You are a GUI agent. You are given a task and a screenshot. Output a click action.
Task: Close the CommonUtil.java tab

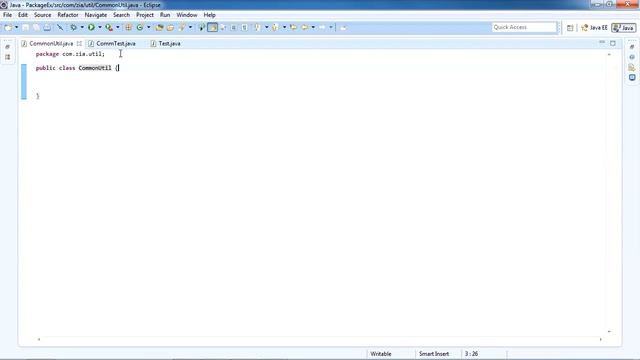79,43
